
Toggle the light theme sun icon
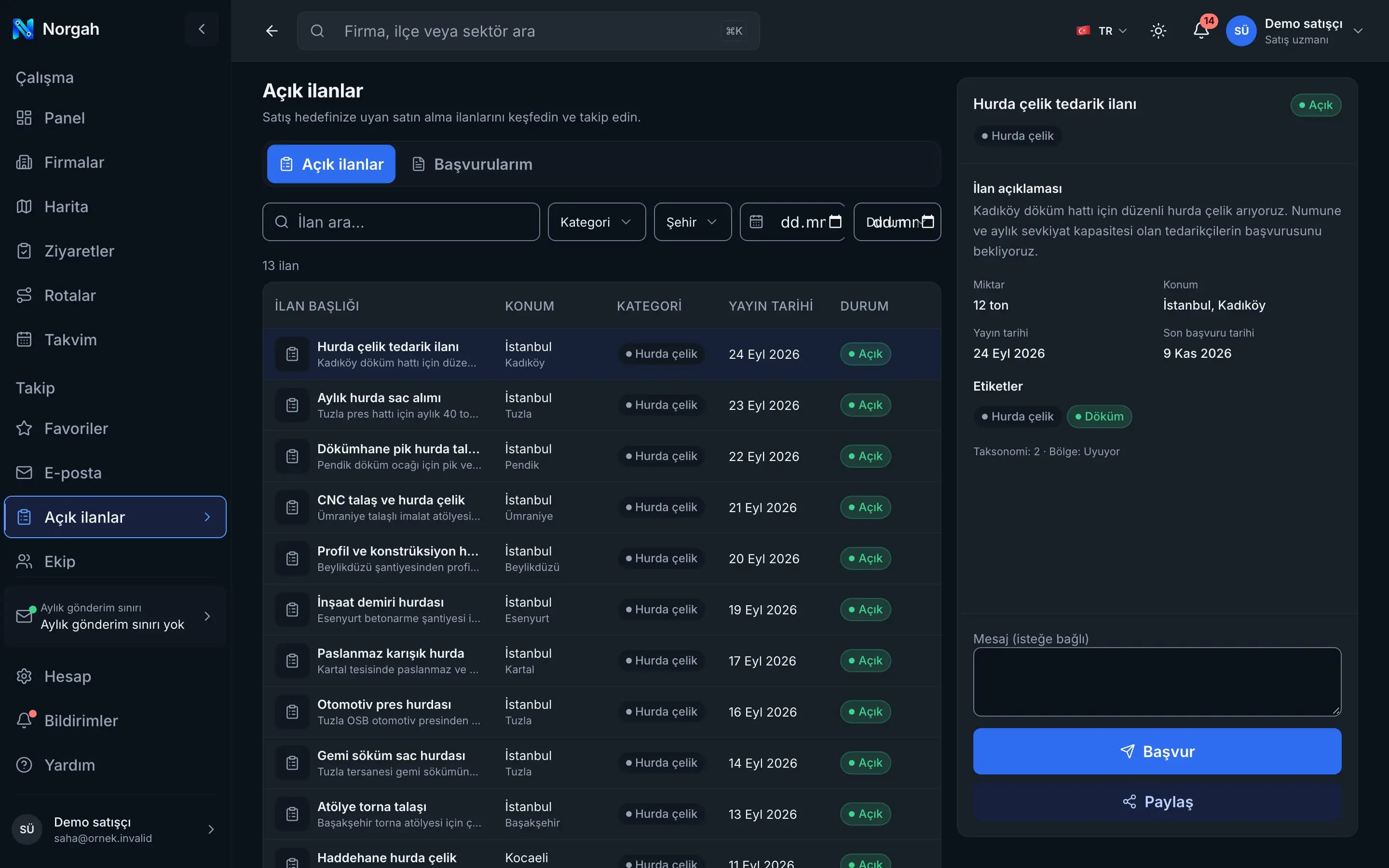[x=1158, y=31]
